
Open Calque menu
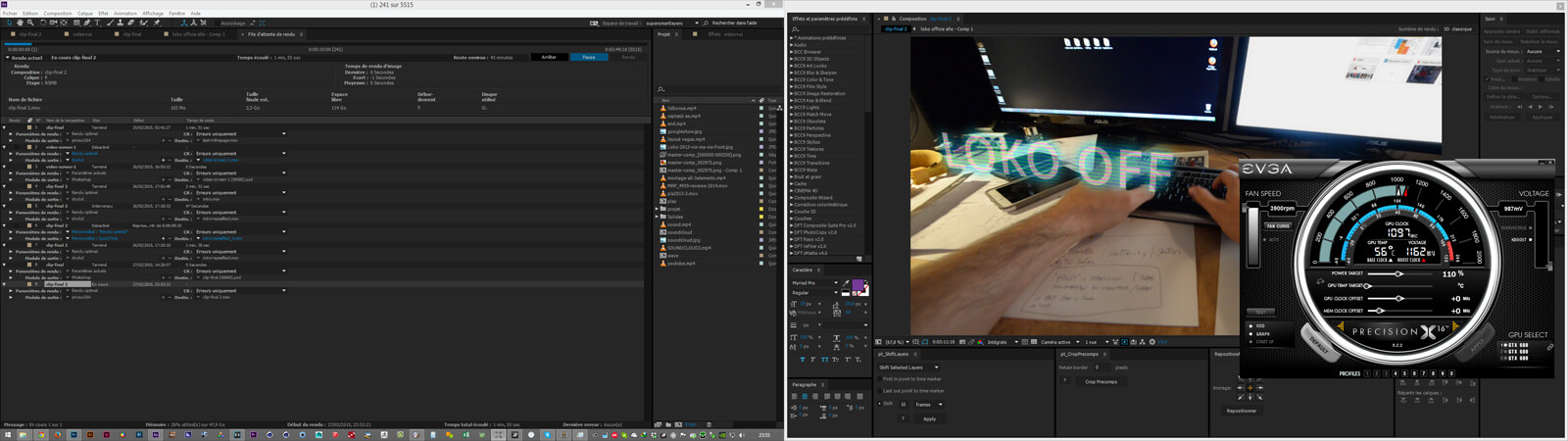(x=85, y=14)
